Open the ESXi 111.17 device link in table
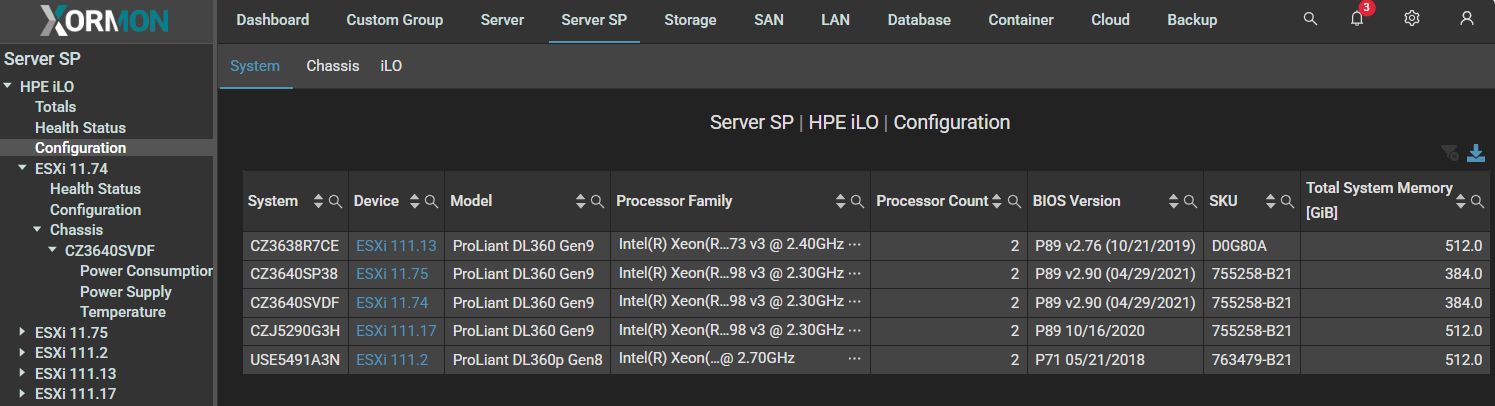This screenshot has width=1495, height=406. coord(396,331)
